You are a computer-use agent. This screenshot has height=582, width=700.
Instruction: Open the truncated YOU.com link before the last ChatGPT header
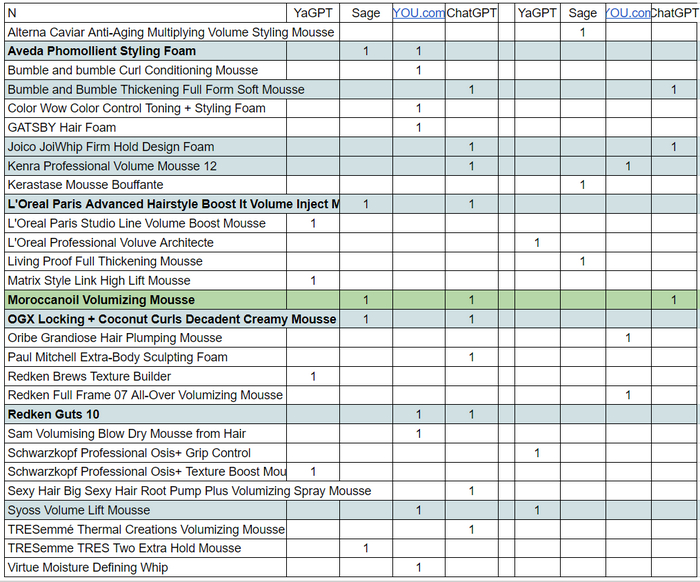pyautogui.click(x=628, y=13)
